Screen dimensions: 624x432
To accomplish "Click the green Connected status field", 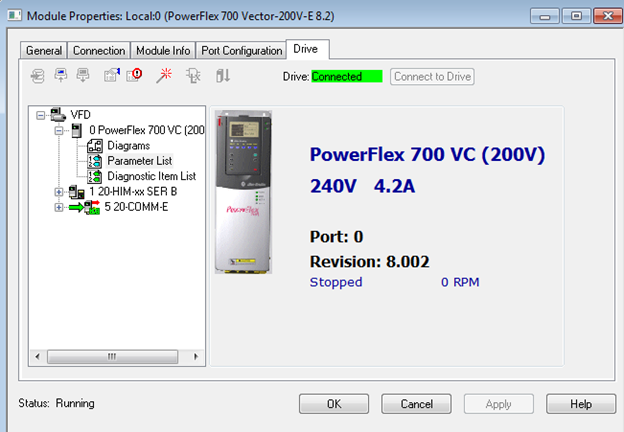I will pyautogui.click(x=347, y=76).
